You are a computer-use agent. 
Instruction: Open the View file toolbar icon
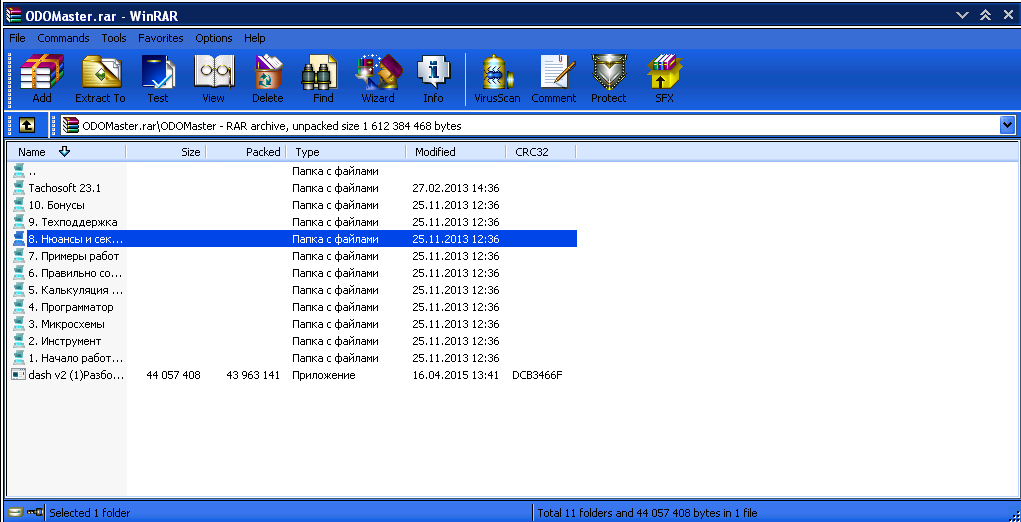pos(213,73)
